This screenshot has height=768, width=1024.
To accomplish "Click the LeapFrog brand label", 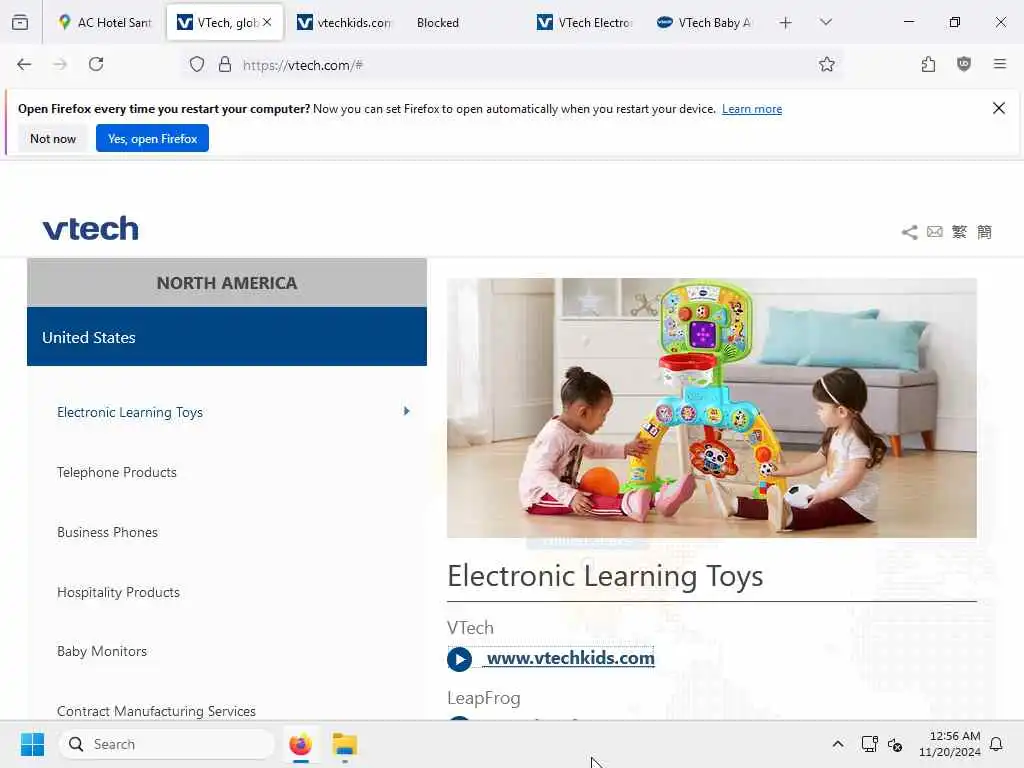I will coord(484,698).
